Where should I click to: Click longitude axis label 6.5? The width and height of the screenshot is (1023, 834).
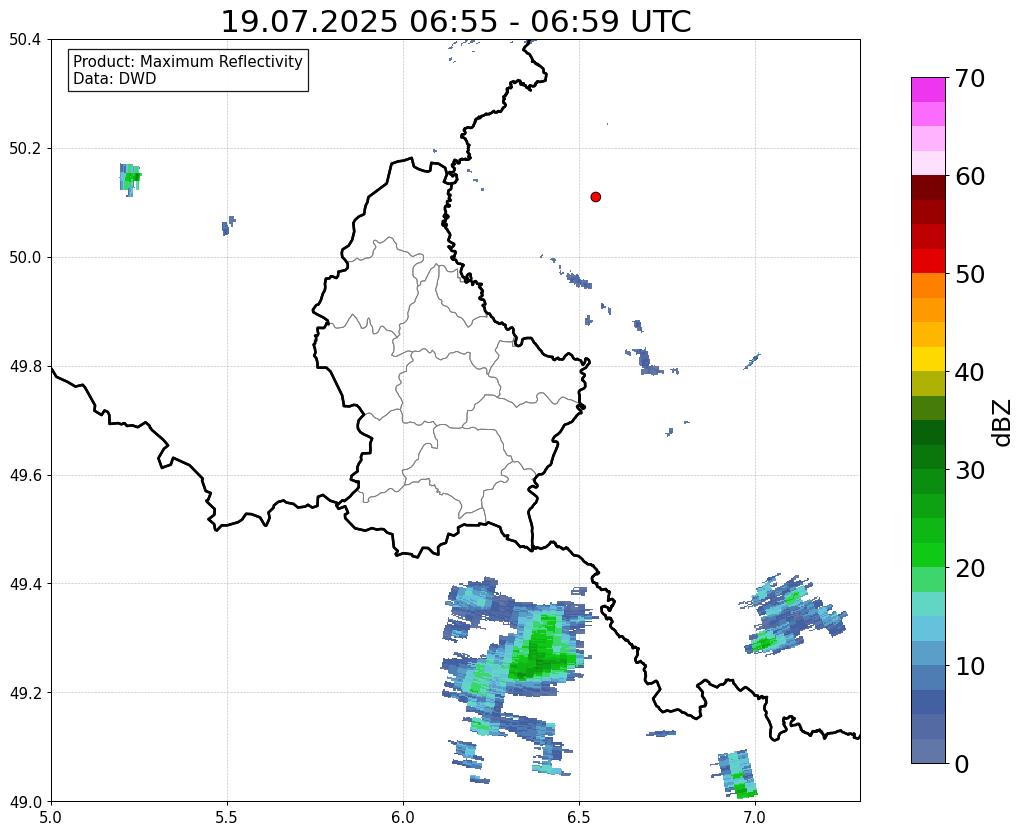click(579, 817)
